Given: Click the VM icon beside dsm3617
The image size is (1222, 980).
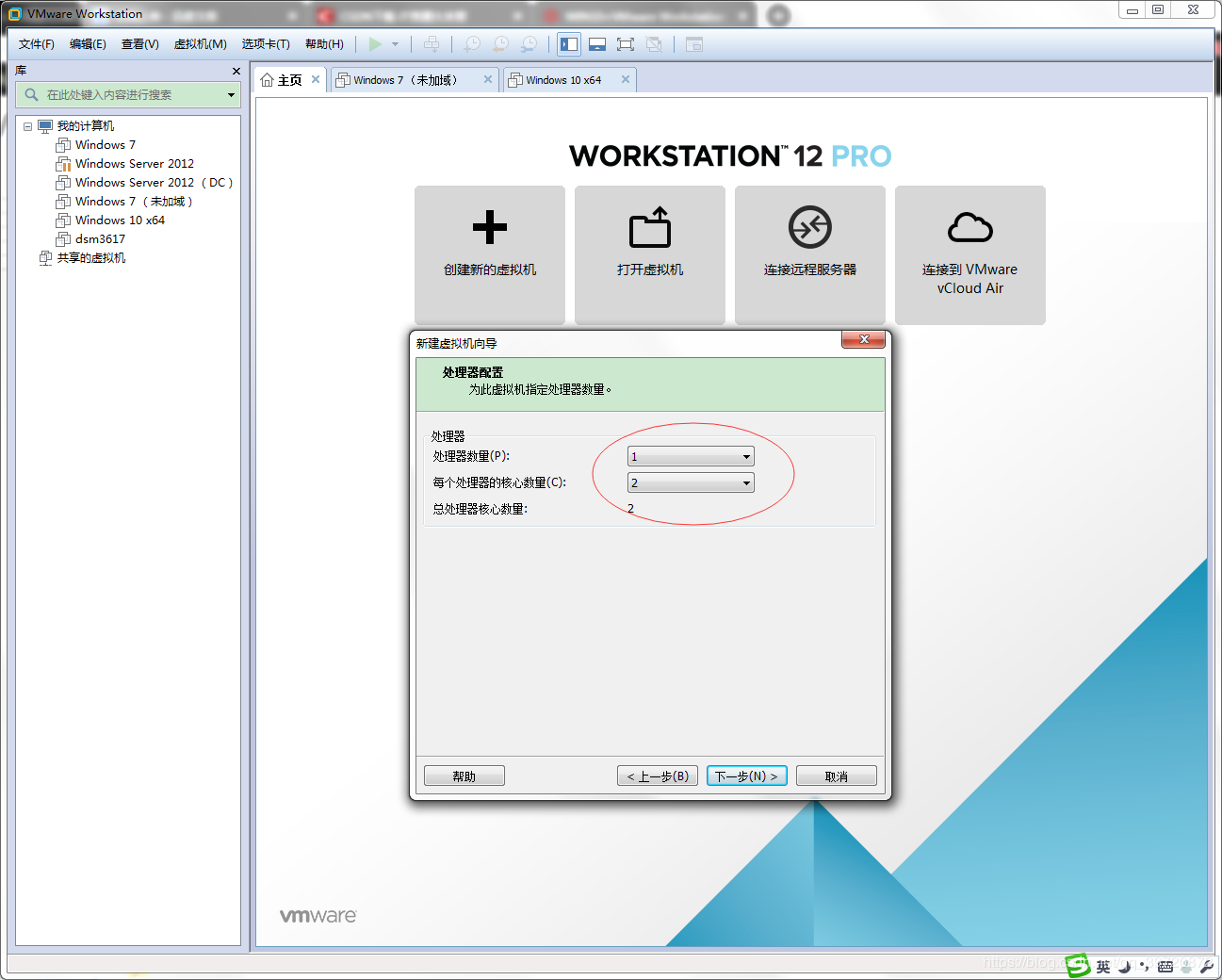Looking at the screenshot, I should coord(63,239).
